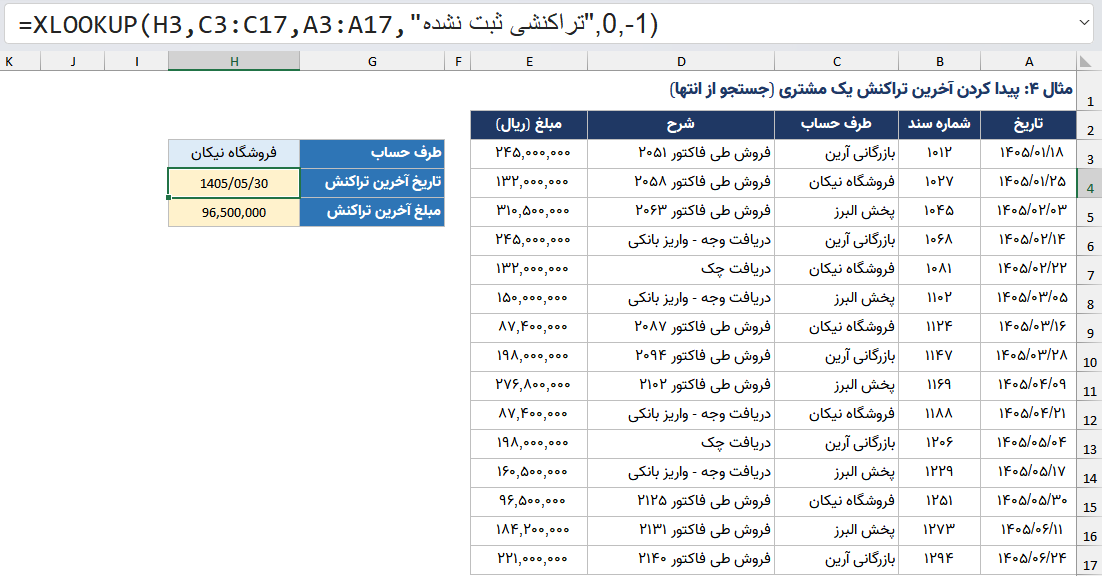Click table header تاریخ

tap(1028, 124)
